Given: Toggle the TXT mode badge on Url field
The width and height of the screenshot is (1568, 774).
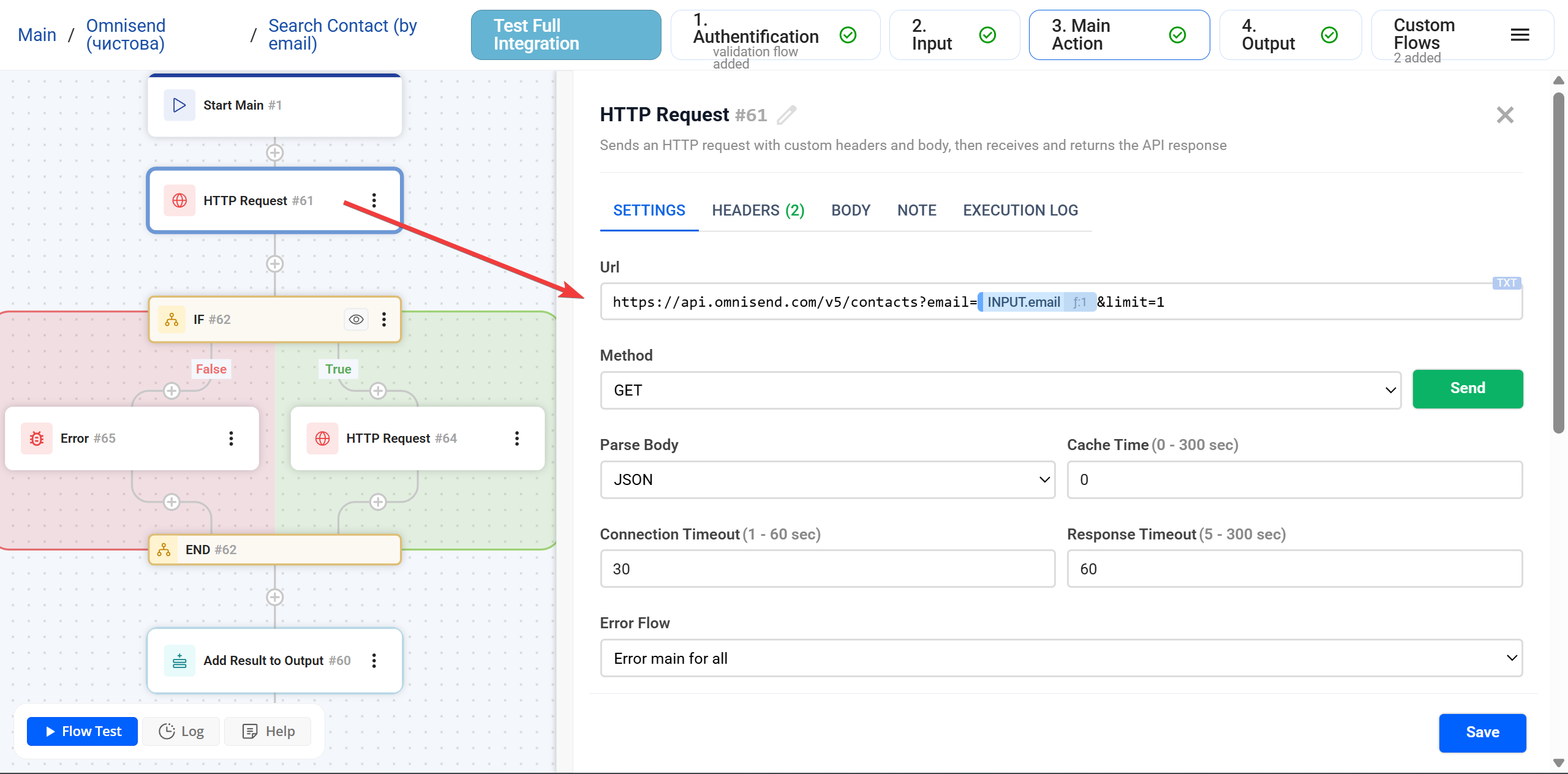Looking at the screenshot, I should tap(1506, 283).
